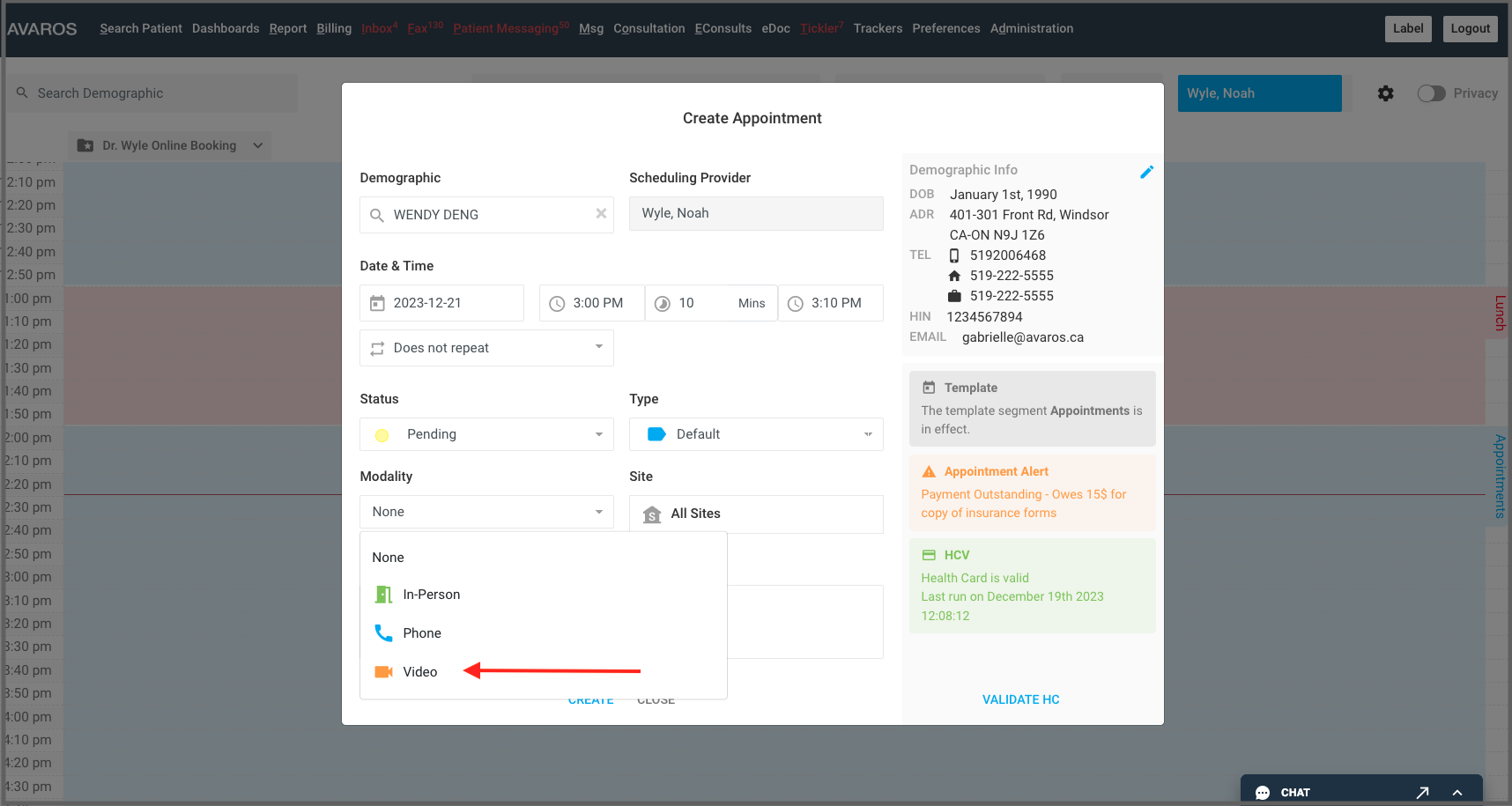Click the chat bubble icon
Screen dimensions: 1512x806
tap(1263, 793)
